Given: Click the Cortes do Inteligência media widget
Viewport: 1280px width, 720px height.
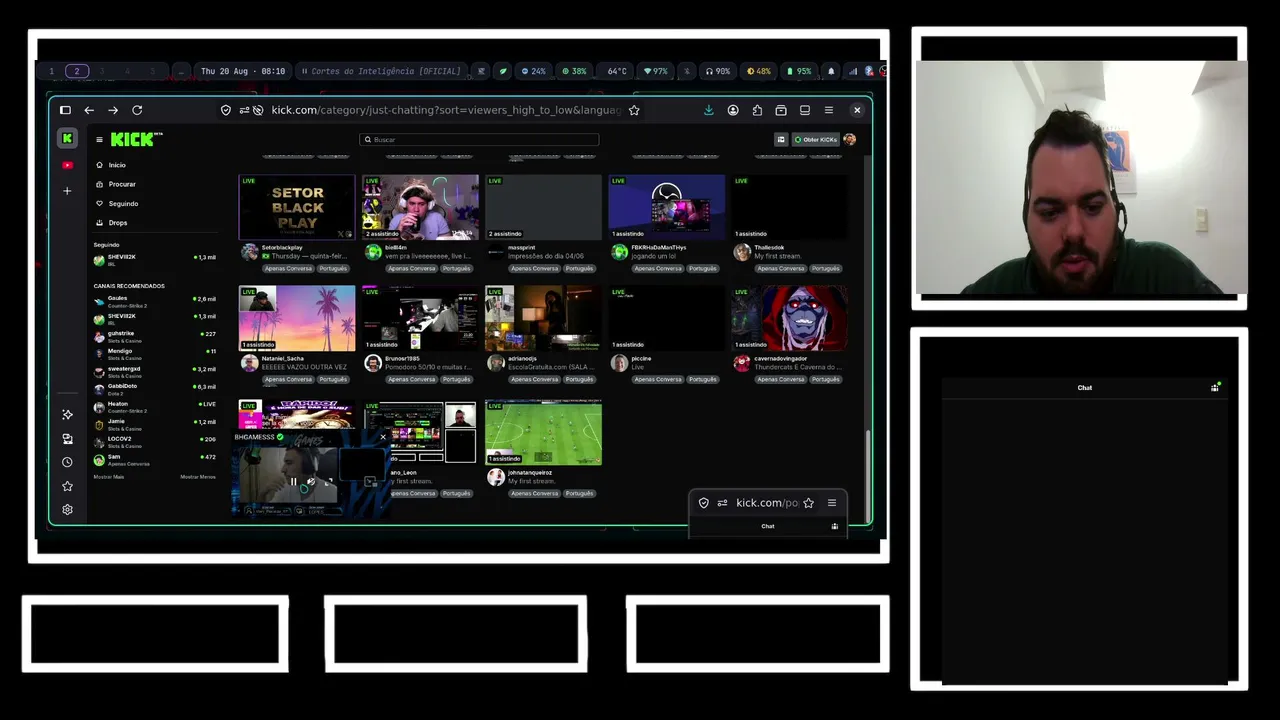Looking at the screenshot, I should coord(381,71).
